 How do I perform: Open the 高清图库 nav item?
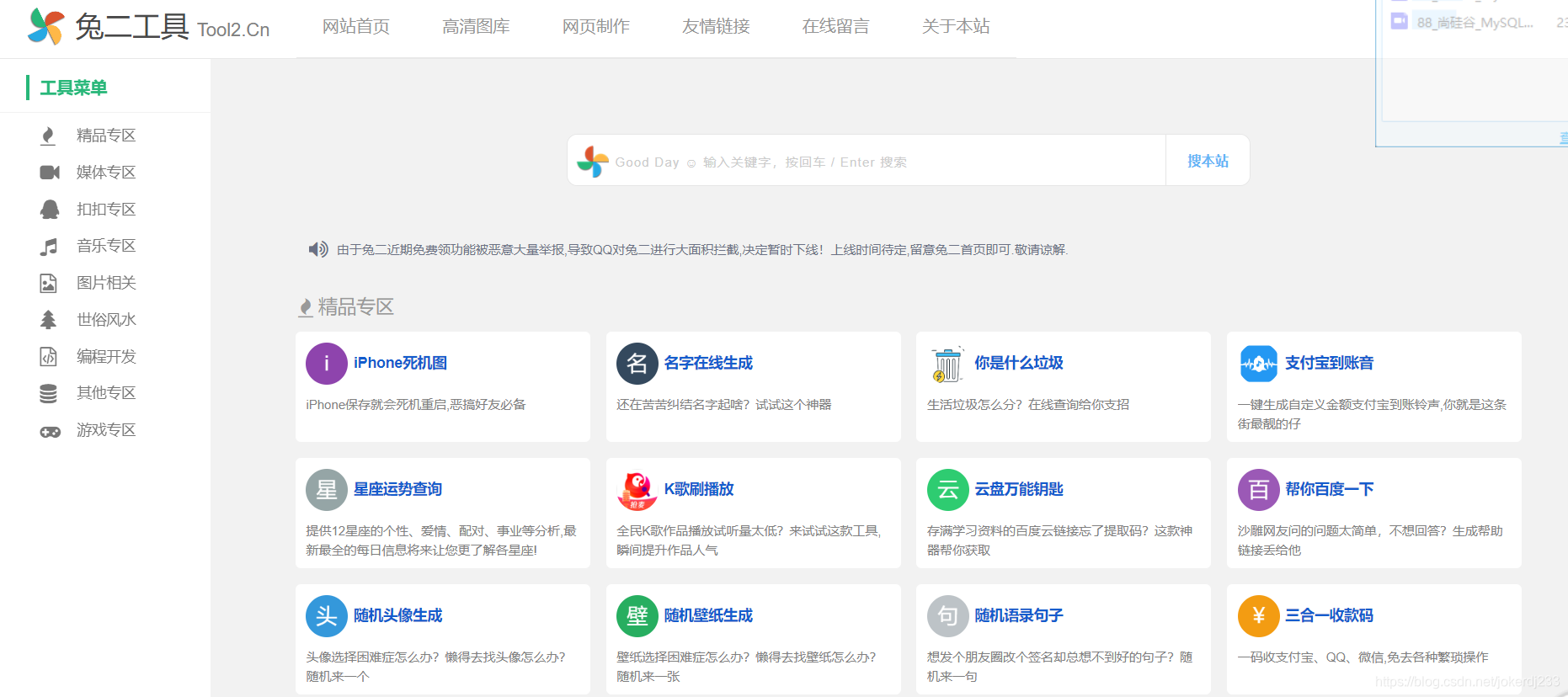click(x=477, y=27)
